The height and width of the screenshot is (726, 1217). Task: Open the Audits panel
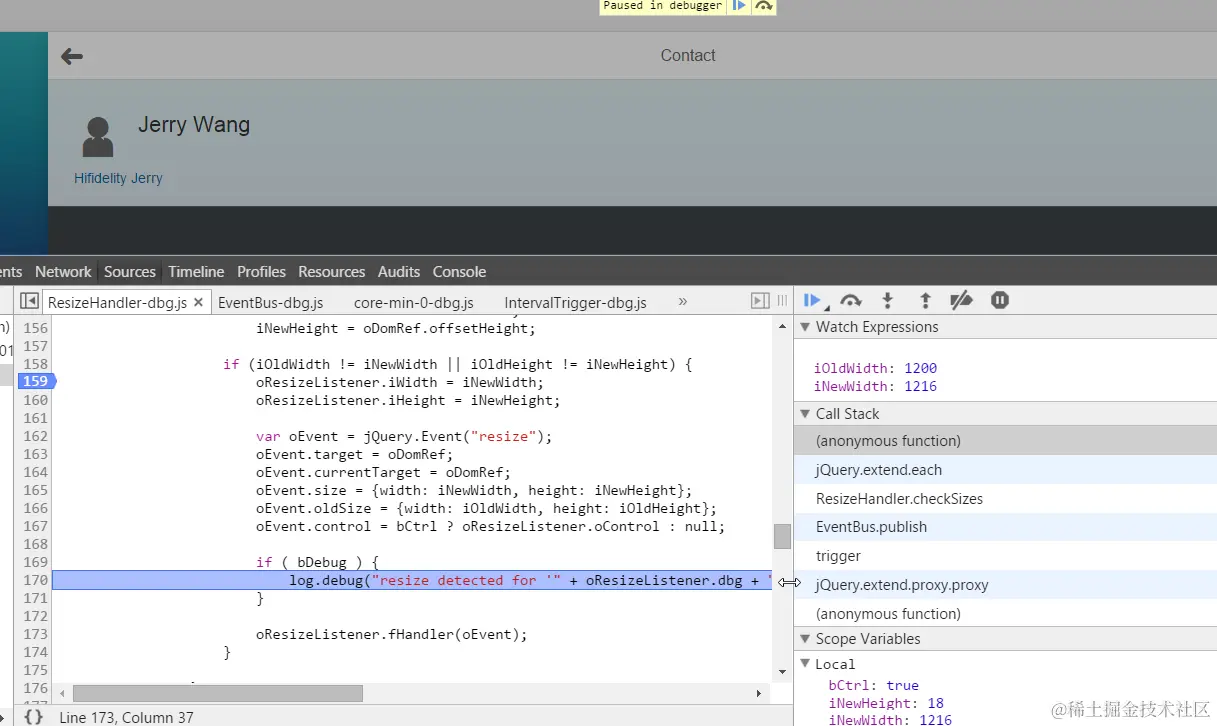pyautogui.click(x=399, y=272)
